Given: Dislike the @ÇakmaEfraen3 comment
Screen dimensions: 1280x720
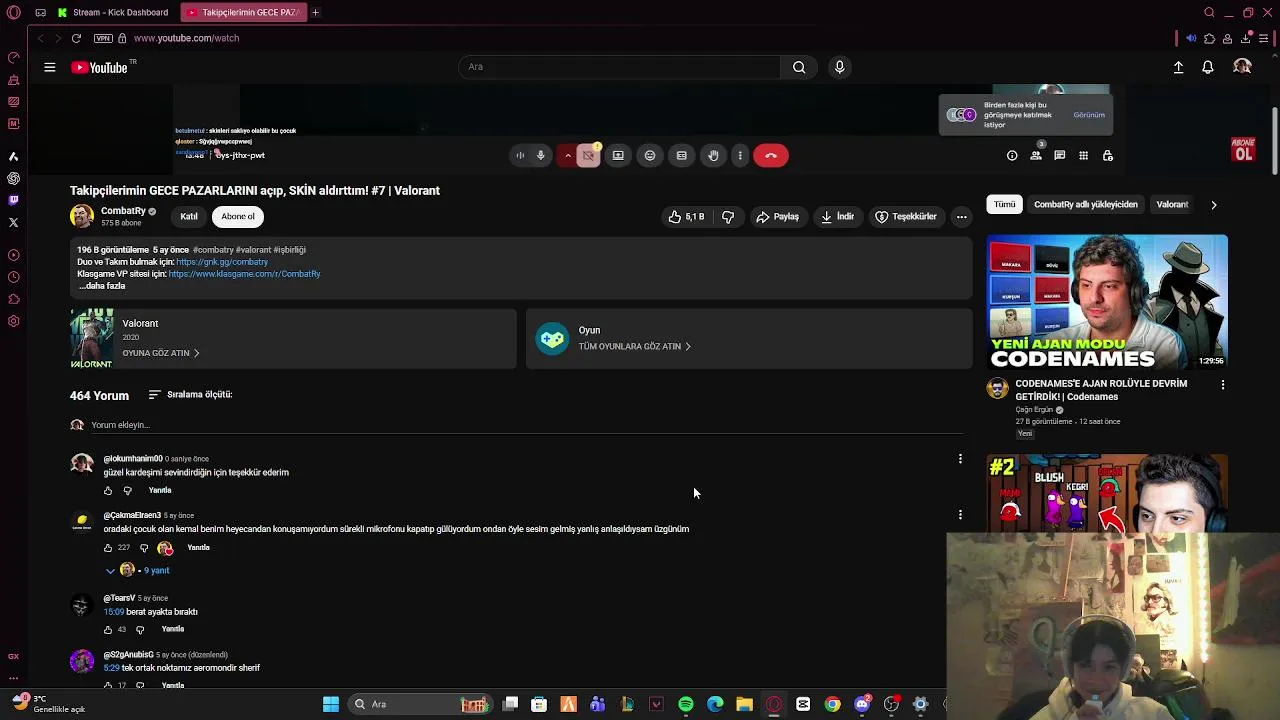Looking at the screenshot, I should [x=144, y=548].
